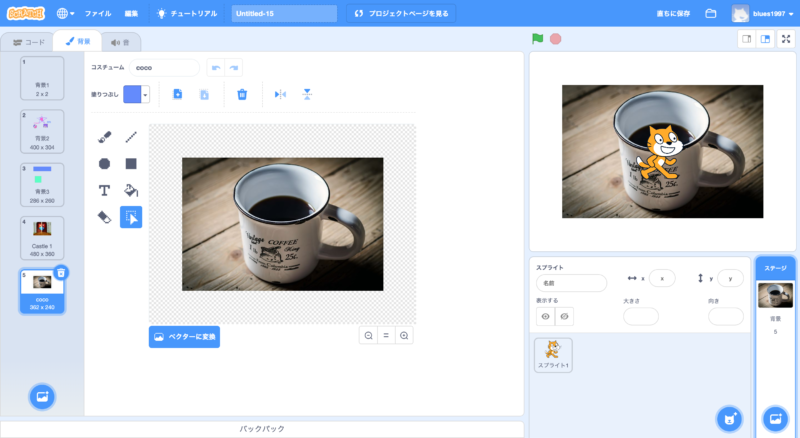Switch to the コード tab
The width and height of the screenshot is (800, 438).
click(28, 42)
